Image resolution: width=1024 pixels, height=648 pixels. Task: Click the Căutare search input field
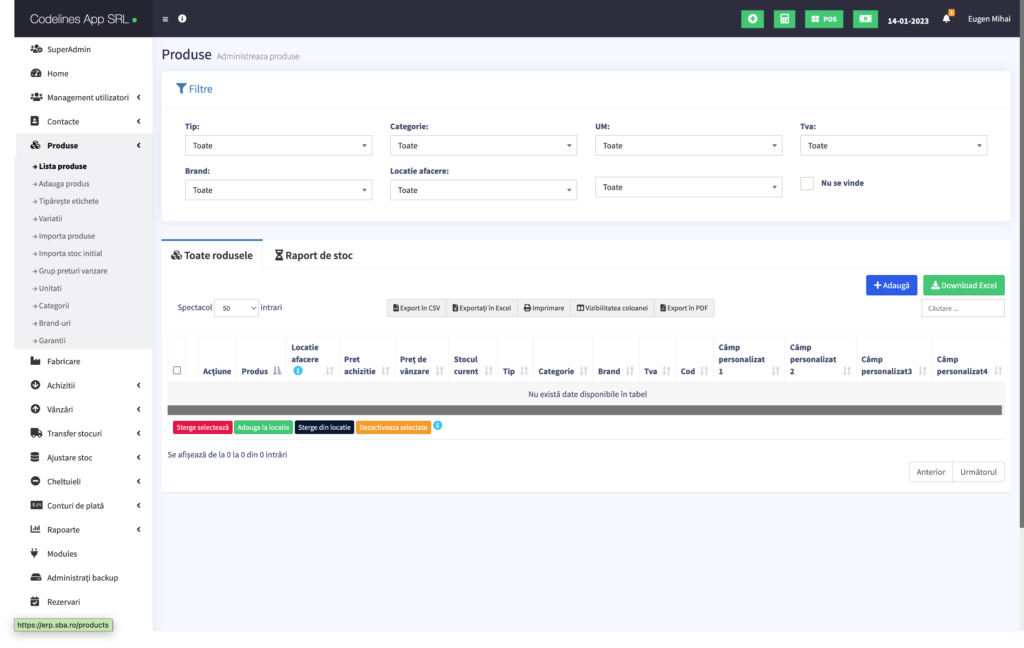962,309
